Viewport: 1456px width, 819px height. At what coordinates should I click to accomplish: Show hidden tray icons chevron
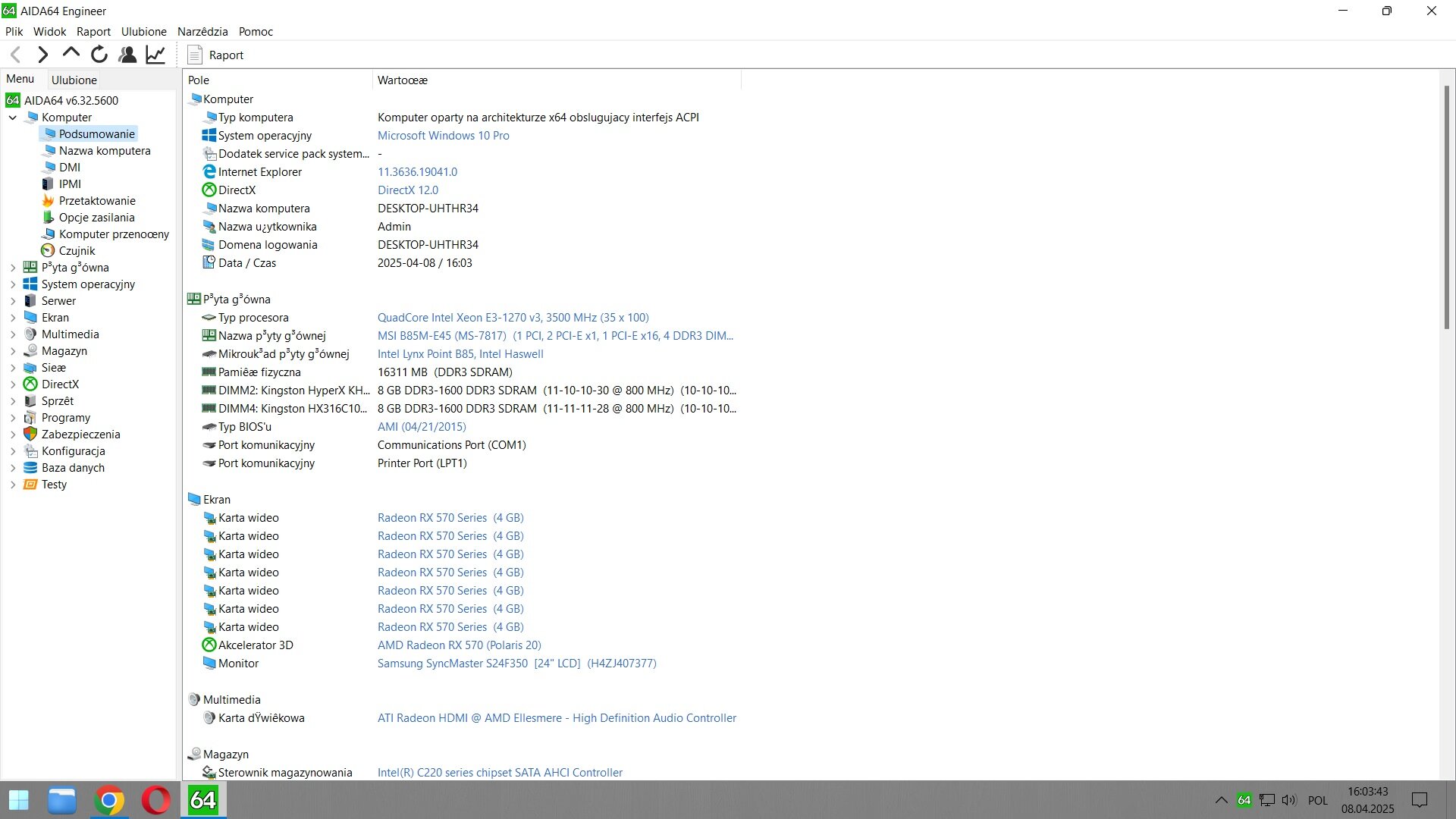(1222, 800)
